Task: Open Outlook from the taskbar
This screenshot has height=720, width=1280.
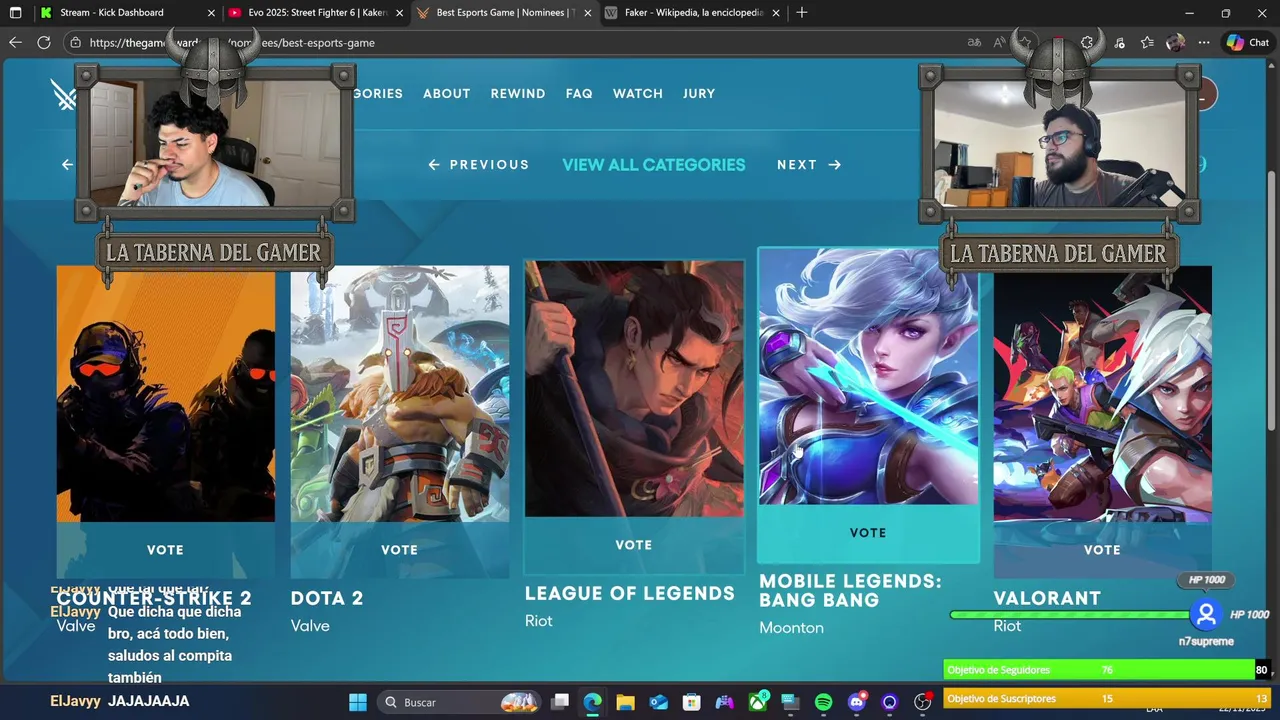Action: click(658, 702)
